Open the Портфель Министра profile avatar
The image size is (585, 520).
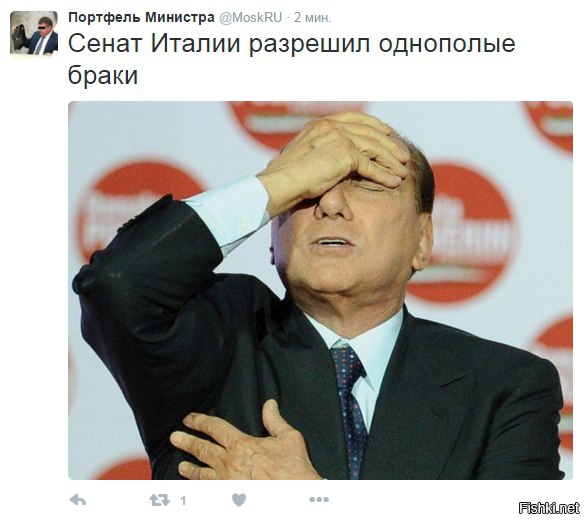point(34,33)
